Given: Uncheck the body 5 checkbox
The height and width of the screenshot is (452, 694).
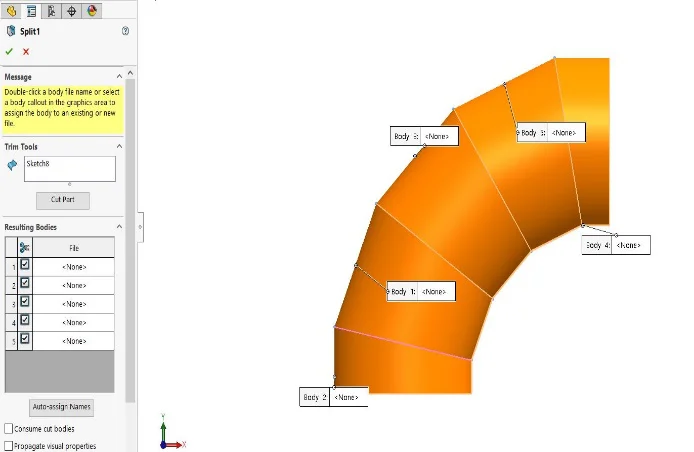Looking at the screenshot, I should (x=25, y=338).
